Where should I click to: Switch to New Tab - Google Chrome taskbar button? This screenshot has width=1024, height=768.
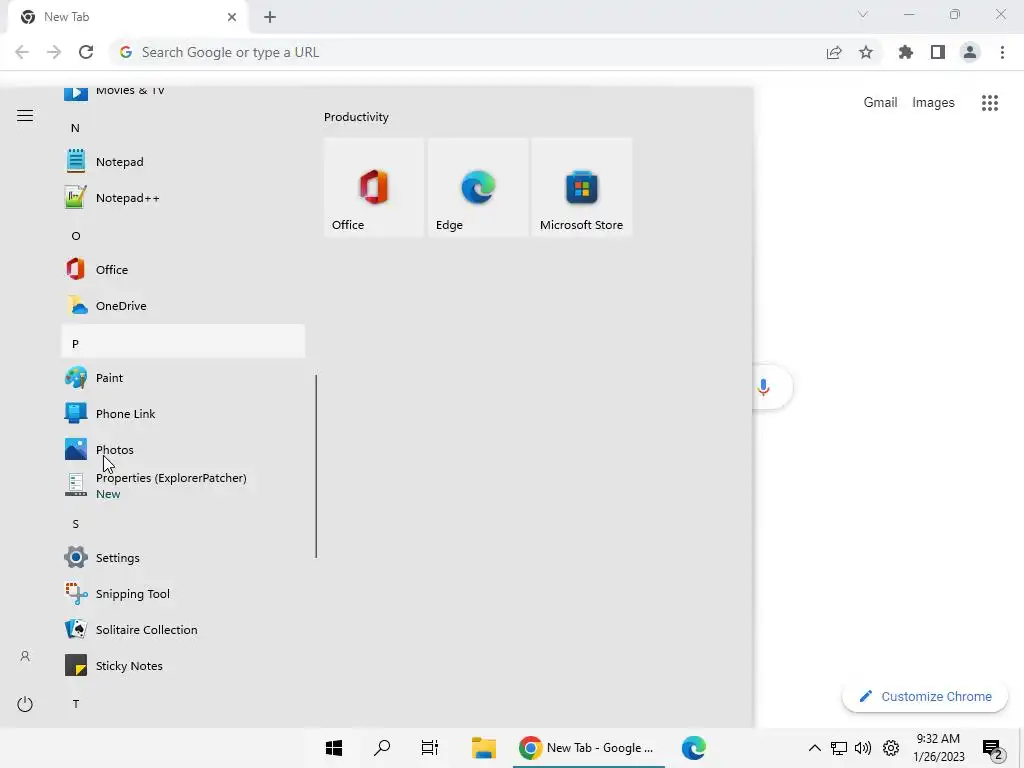(588, 748)
